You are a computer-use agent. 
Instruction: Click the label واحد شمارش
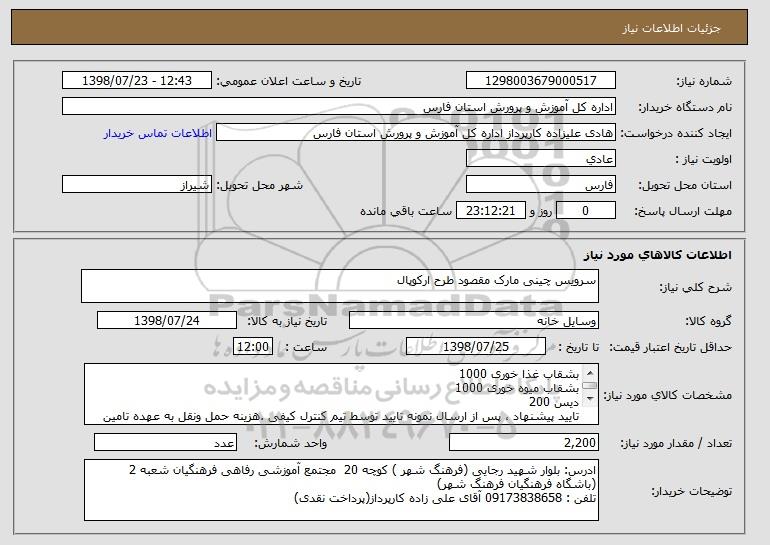pos(291,443)
